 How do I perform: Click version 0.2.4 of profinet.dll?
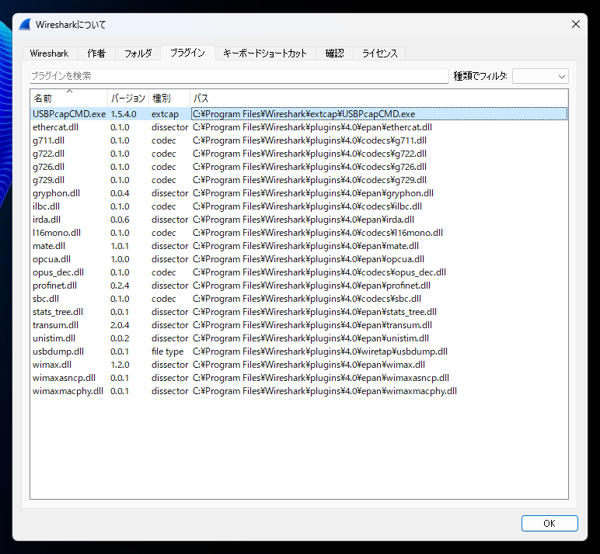(x=120, y=285)
